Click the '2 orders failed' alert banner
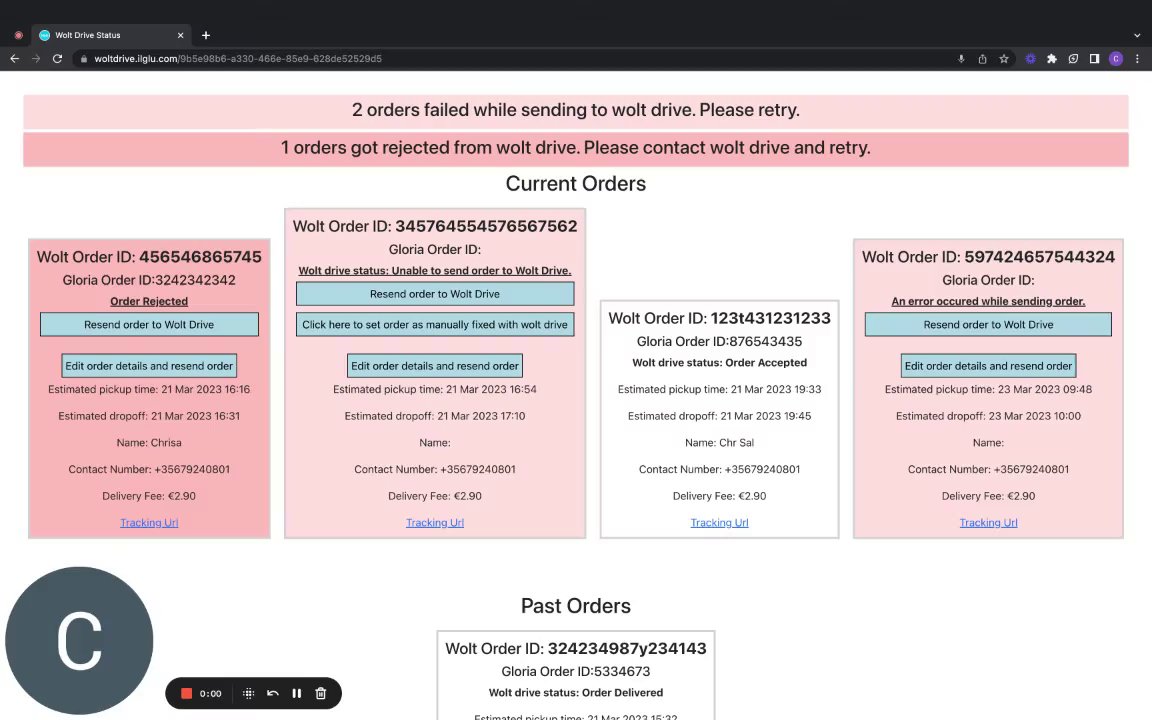 coord(576,110)
